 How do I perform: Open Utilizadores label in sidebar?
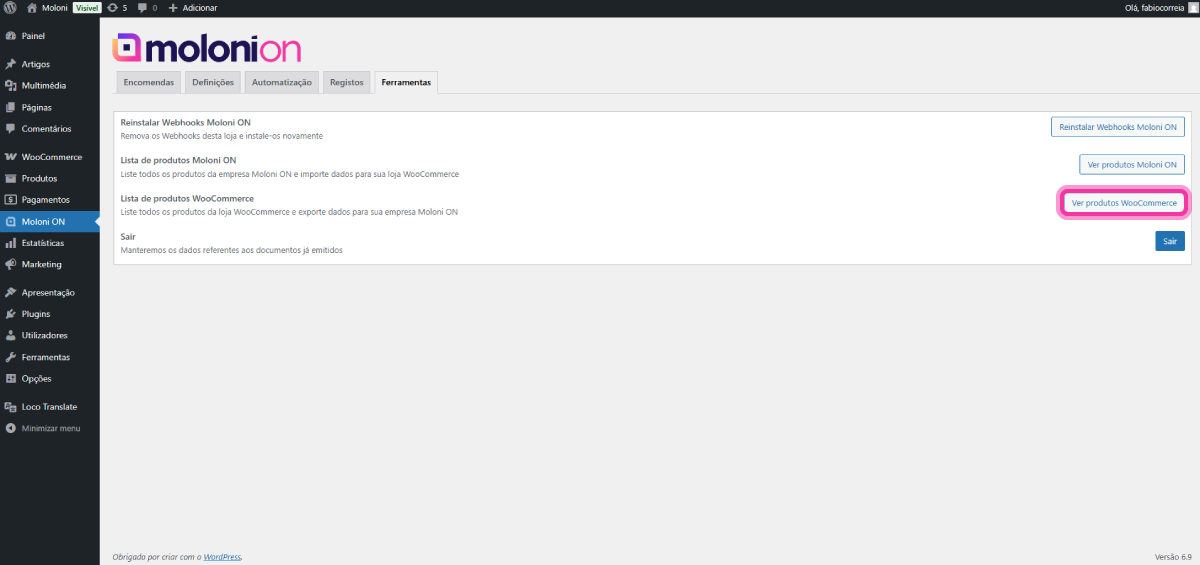45,336
